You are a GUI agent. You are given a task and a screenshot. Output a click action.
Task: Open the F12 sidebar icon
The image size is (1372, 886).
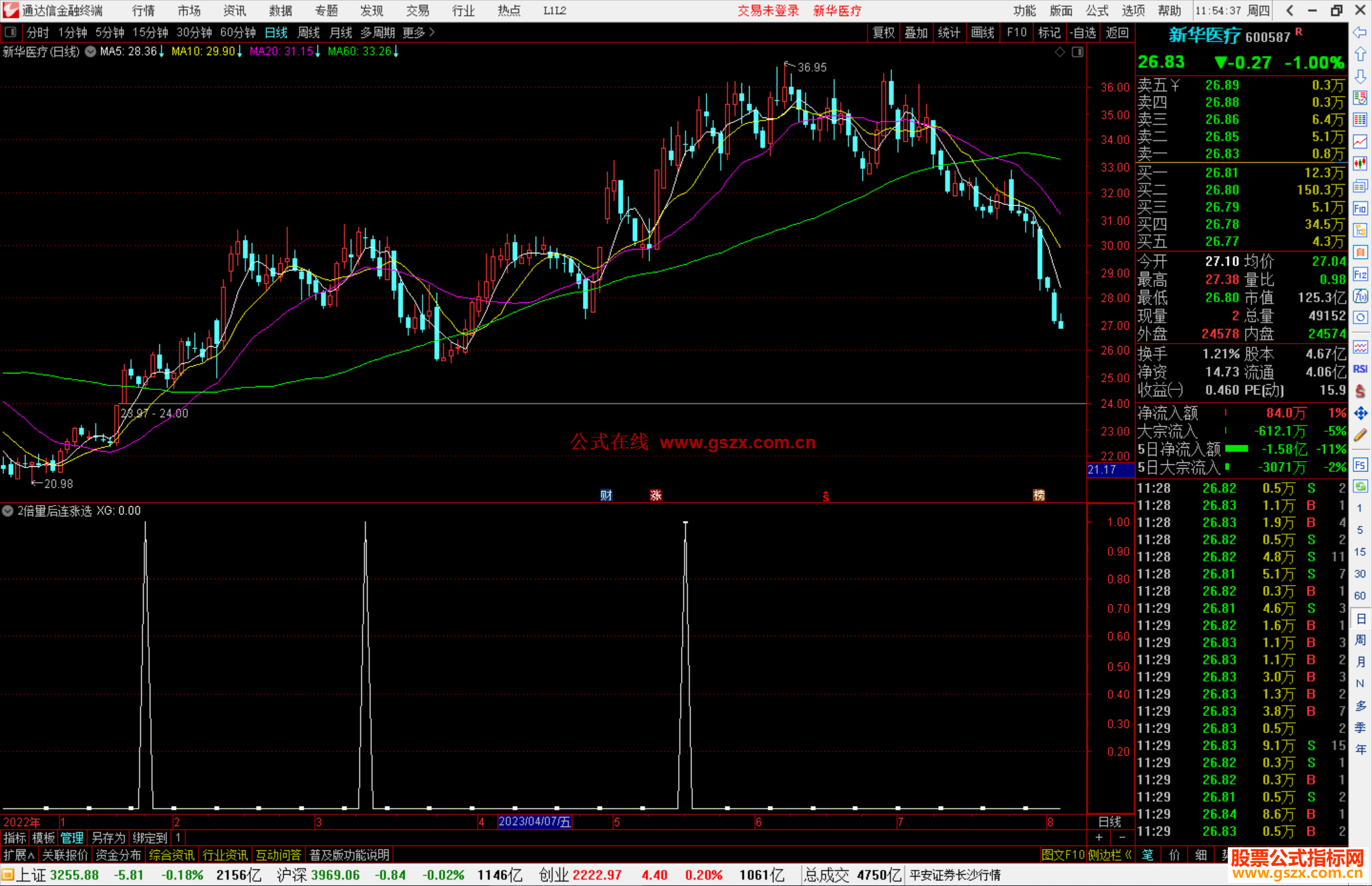click(1360, 274)
